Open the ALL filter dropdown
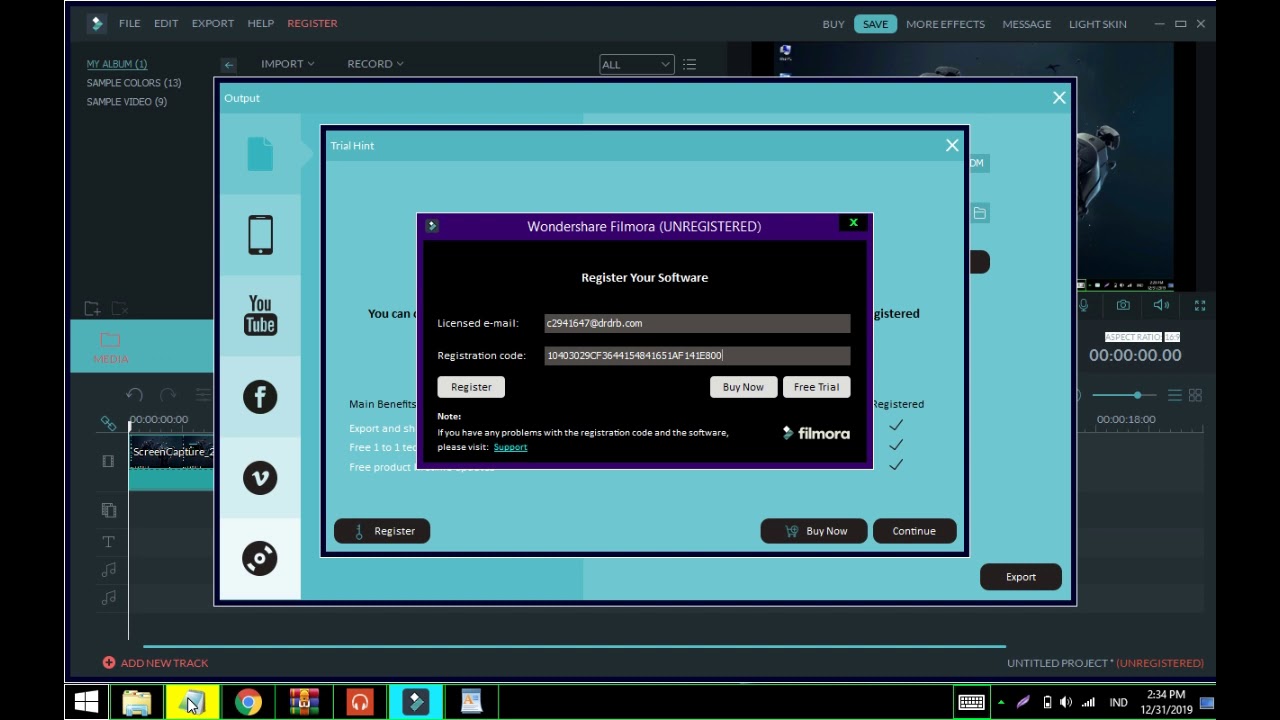 point(636,65)
